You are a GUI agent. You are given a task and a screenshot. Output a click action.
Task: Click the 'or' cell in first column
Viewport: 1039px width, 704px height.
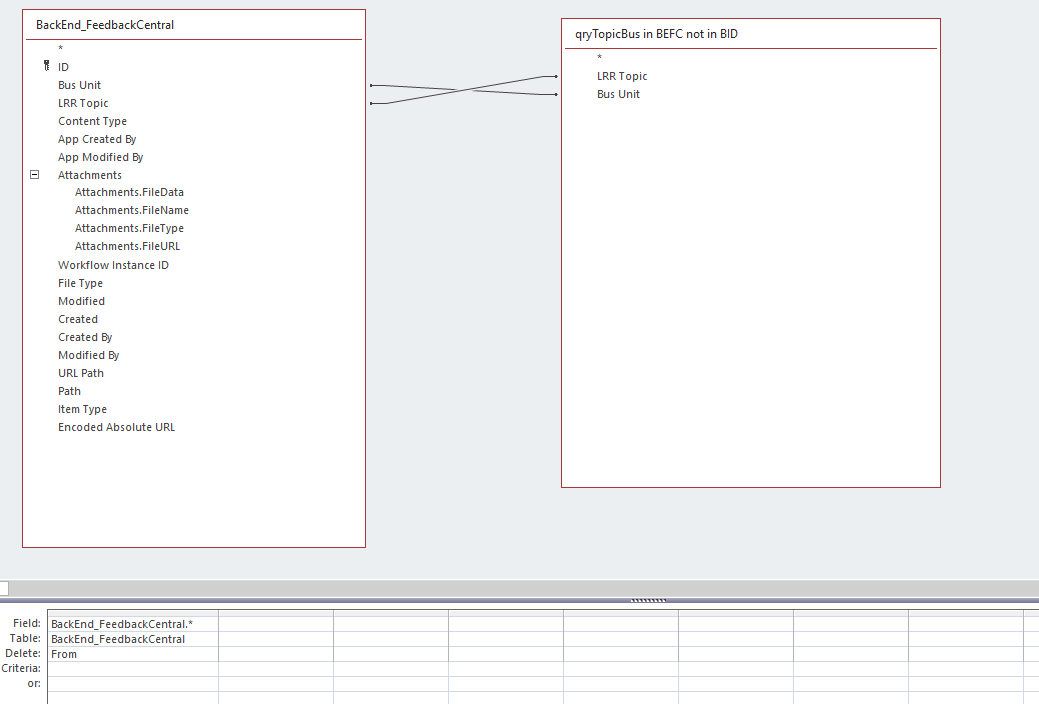[x=133, y=683]
